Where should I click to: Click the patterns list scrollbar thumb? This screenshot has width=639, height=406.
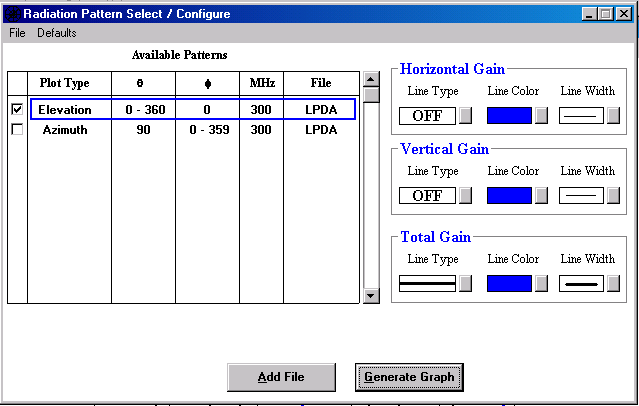click(371, 95)
